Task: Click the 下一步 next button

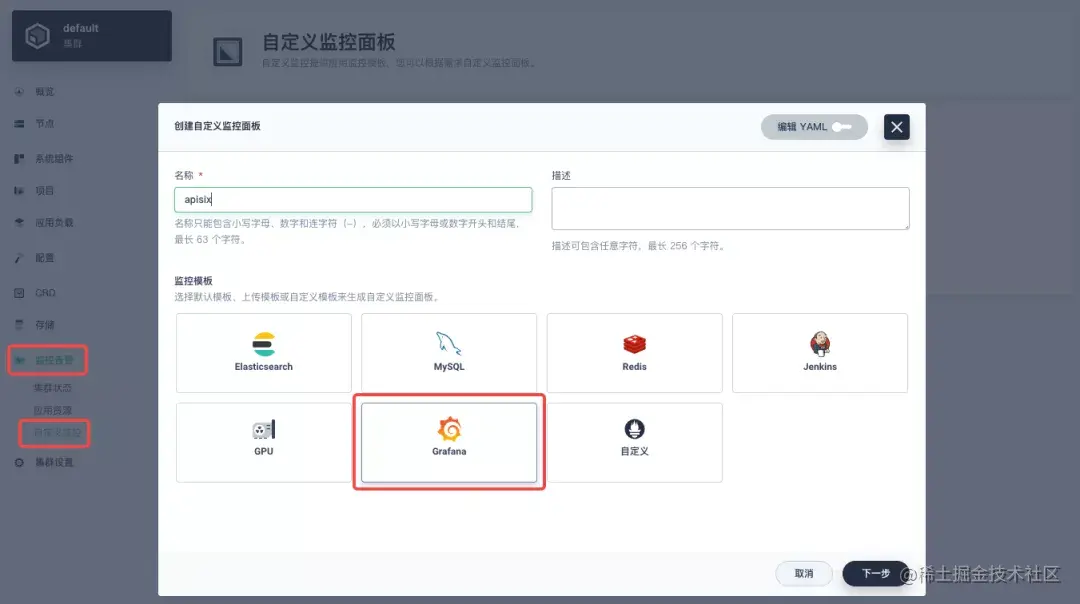Action: tap(874, 573)
